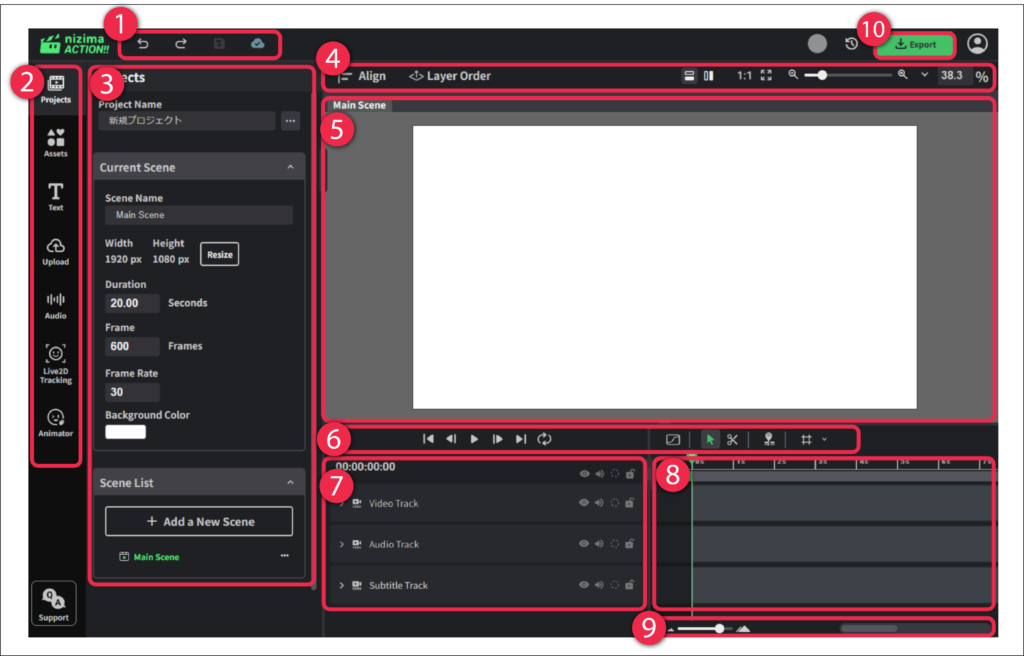Image resolution: width=1024 pixels, height=656 pixels.
Task: Open the zoom percentage preset dropdown
Action: (925, 75)
